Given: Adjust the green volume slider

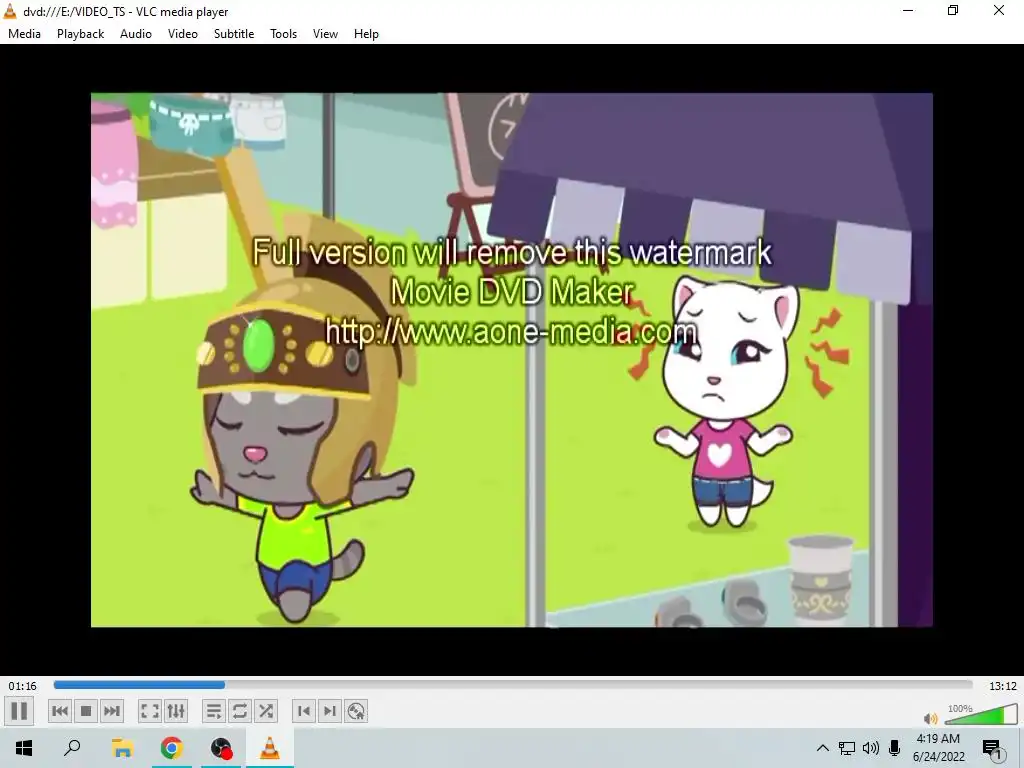Looking at the screenshot, I should [981, 715].
